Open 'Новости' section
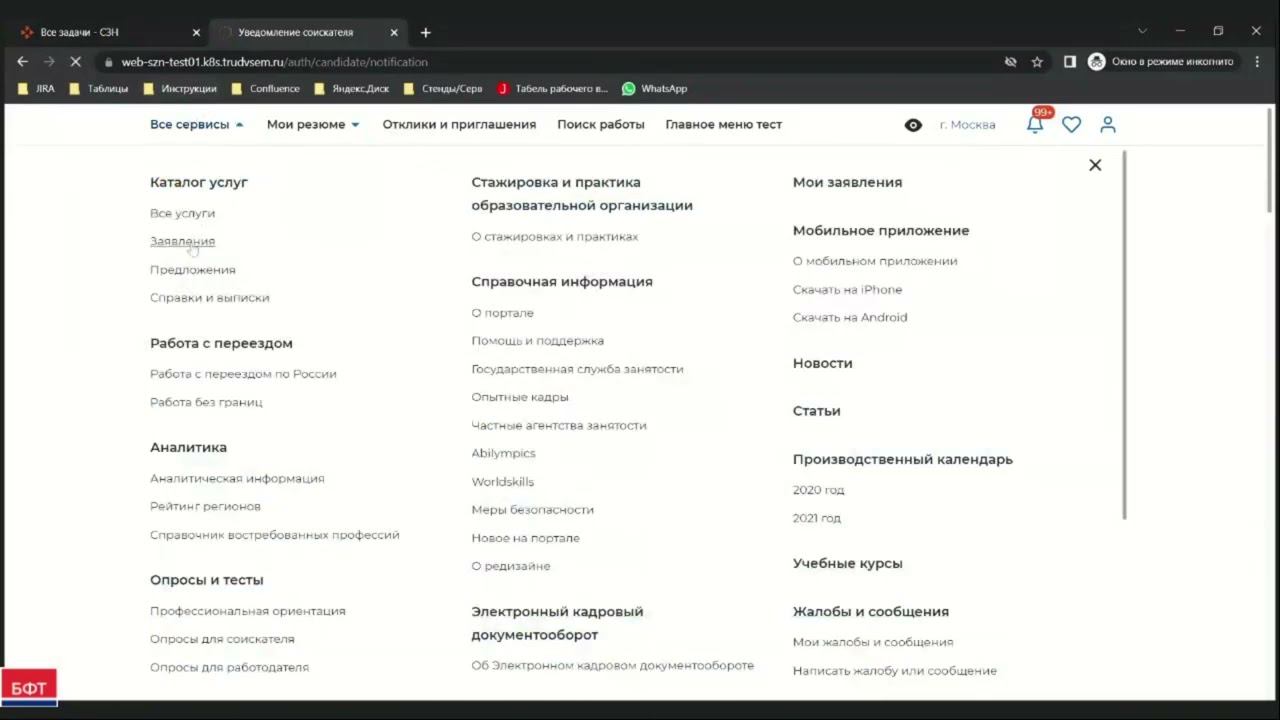Image resolution: width=1280 pixels, height=720 pixels. tap(823, 363)
